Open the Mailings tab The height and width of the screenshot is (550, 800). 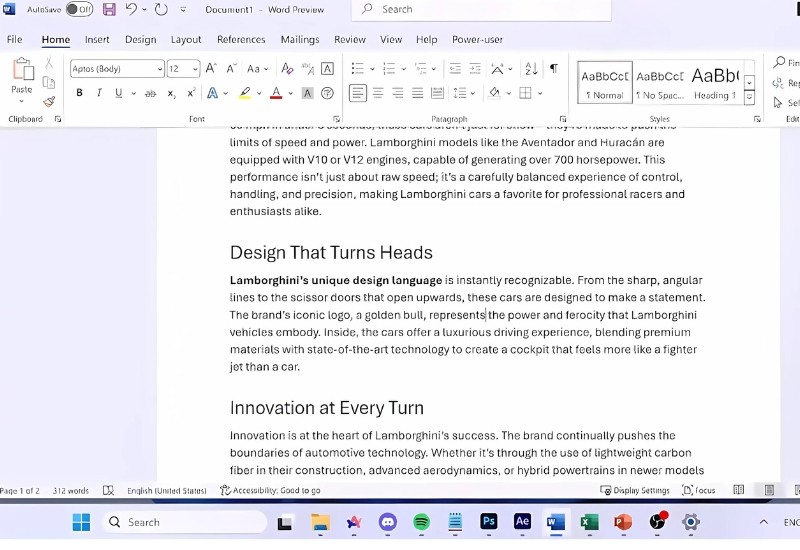pos(299,39)
